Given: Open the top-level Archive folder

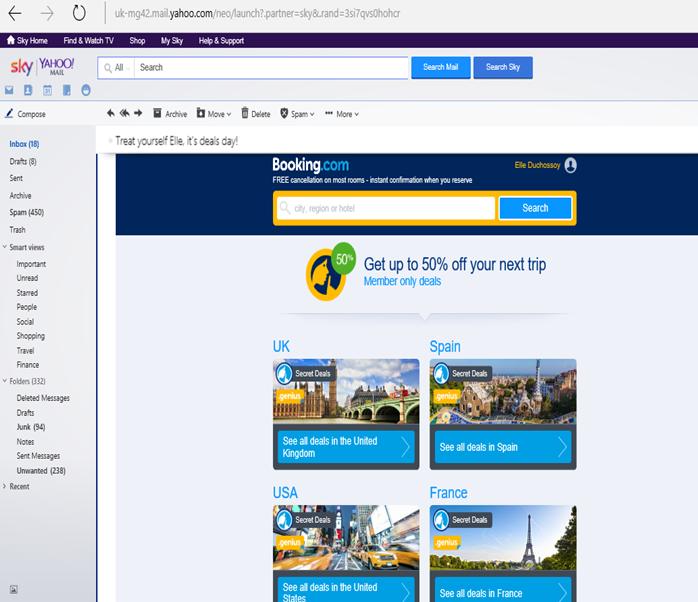Looking at the screenshot, I should [20, 195].
